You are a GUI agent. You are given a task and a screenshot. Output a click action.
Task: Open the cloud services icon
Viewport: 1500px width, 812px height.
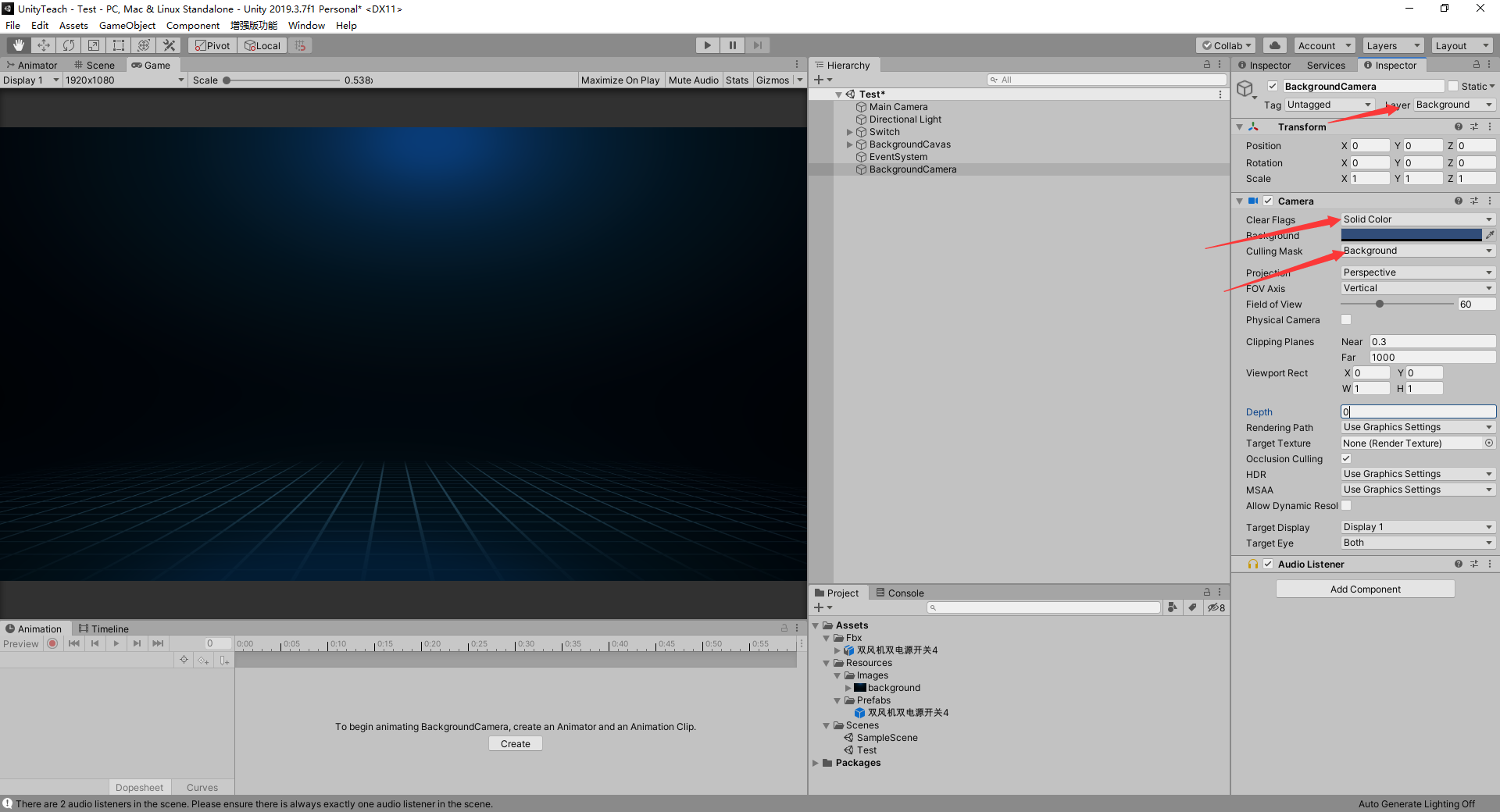click(x=1275, y=45)
